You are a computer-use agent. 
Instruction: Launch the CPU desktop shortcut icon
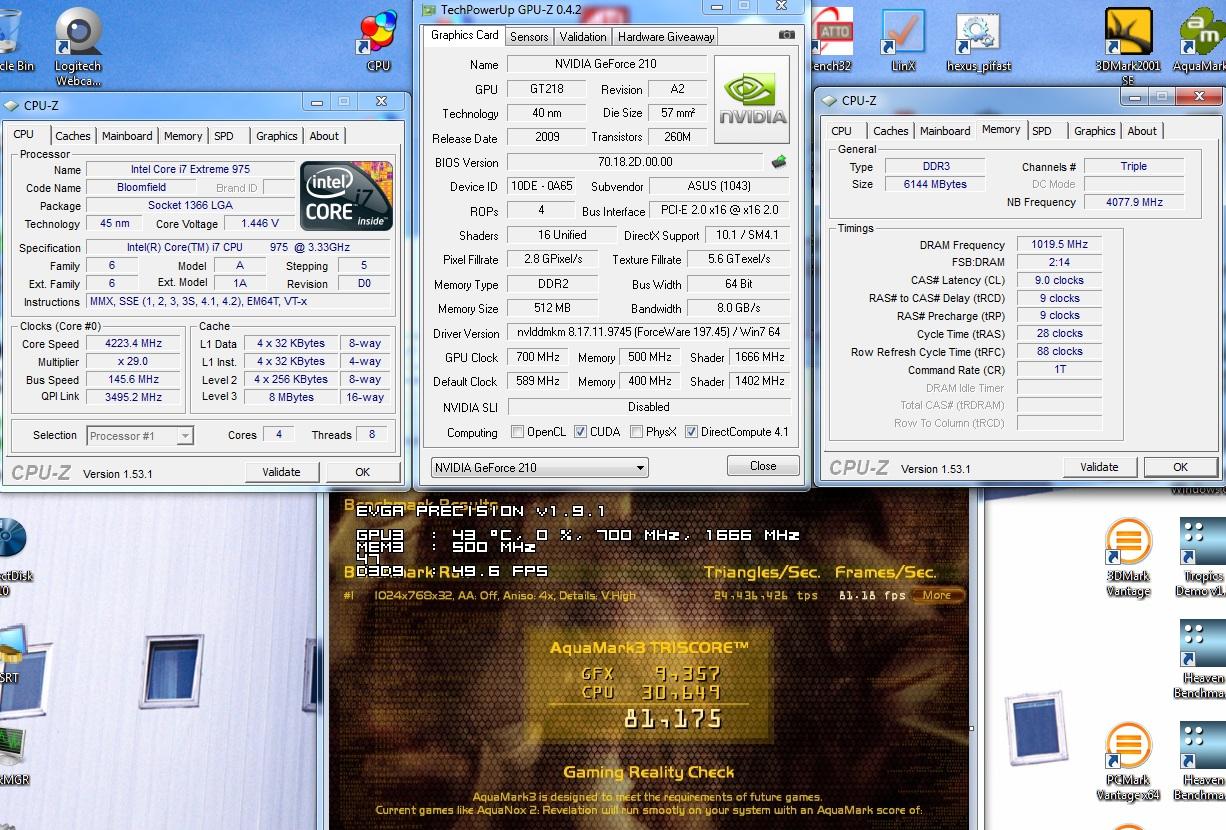[378, 42]
